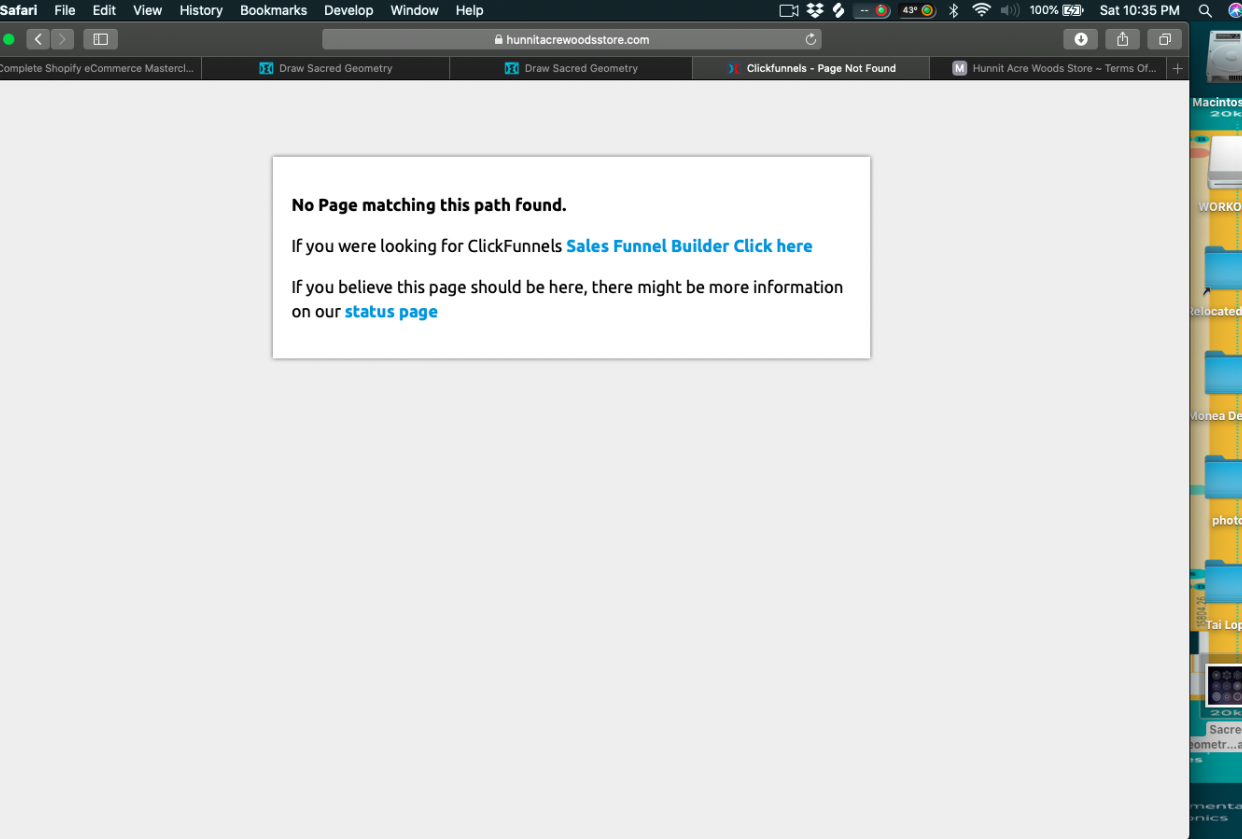Expand the Develop menu

(x=348, y=10)
